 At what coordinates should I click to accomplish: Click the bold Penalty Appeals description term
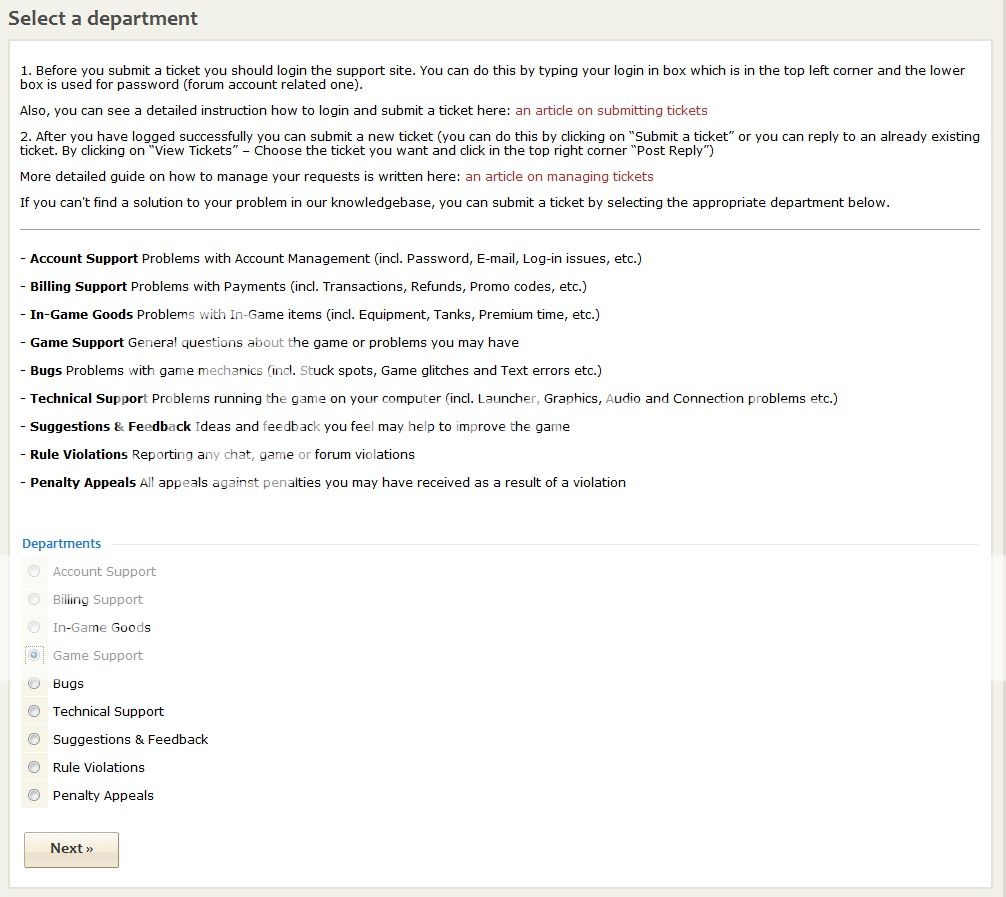pyautogui.click(x=83, y=482)
